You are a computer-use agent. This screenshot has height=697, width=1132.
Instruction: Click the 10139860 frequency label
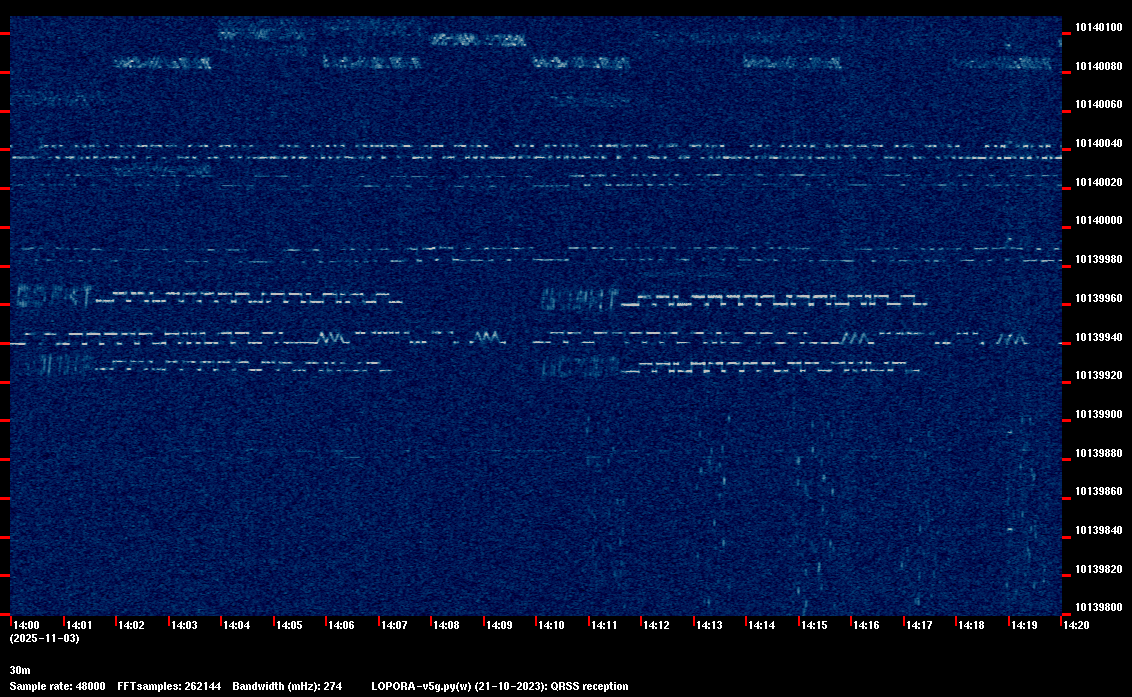click(1099, 492)
